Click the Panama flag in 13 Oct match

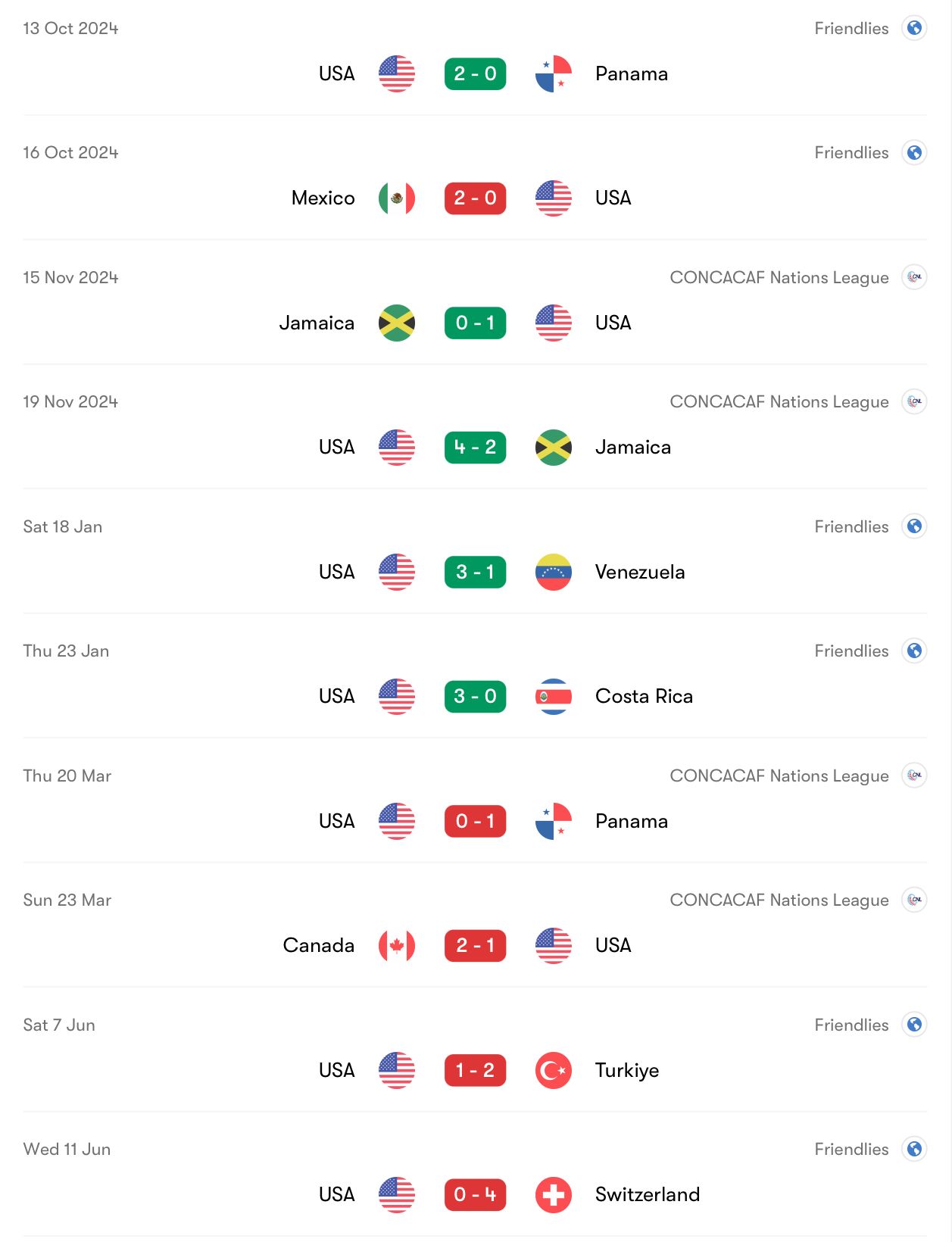554,74
